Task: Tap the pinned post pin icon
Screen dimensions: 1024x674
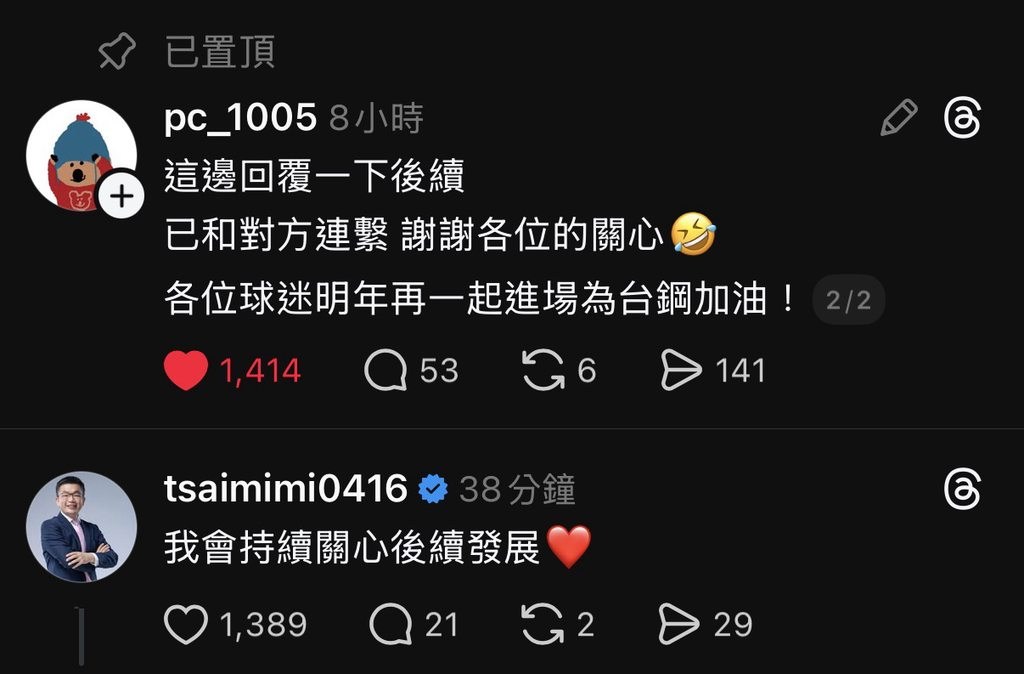Action: [117, 51]
